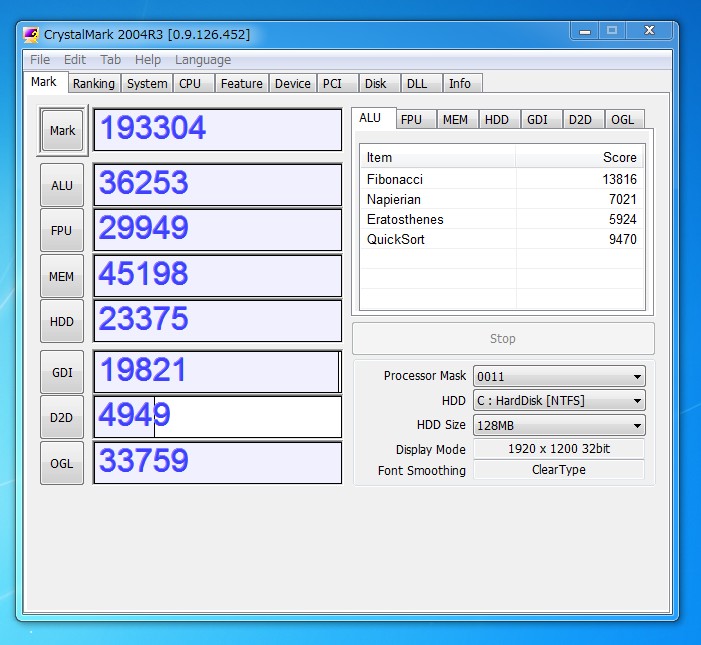701x645 pixels.
Task: Run the MEM benchmark button
Action: (62, 276)
